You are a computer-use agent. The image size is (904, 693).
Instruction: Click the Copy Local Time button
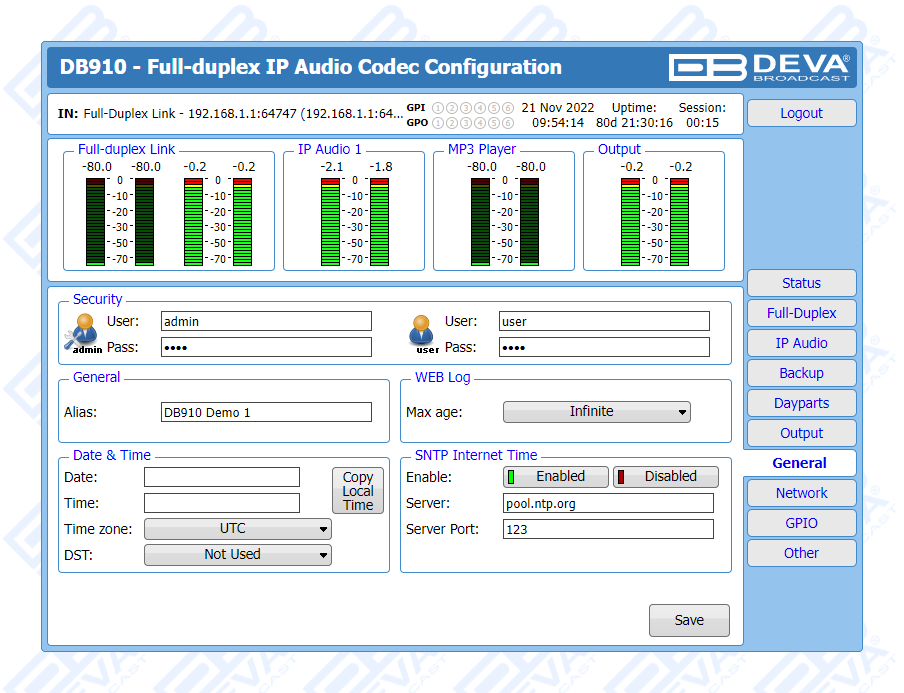pyautogui.click(x=357, y=491)
